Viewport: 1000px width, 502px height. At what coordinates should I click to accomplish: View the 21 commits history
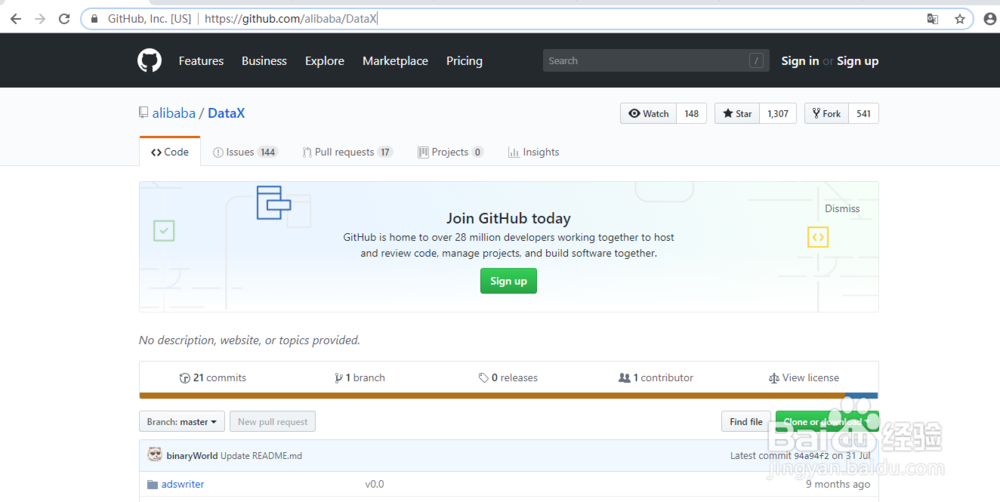[213, 378]
